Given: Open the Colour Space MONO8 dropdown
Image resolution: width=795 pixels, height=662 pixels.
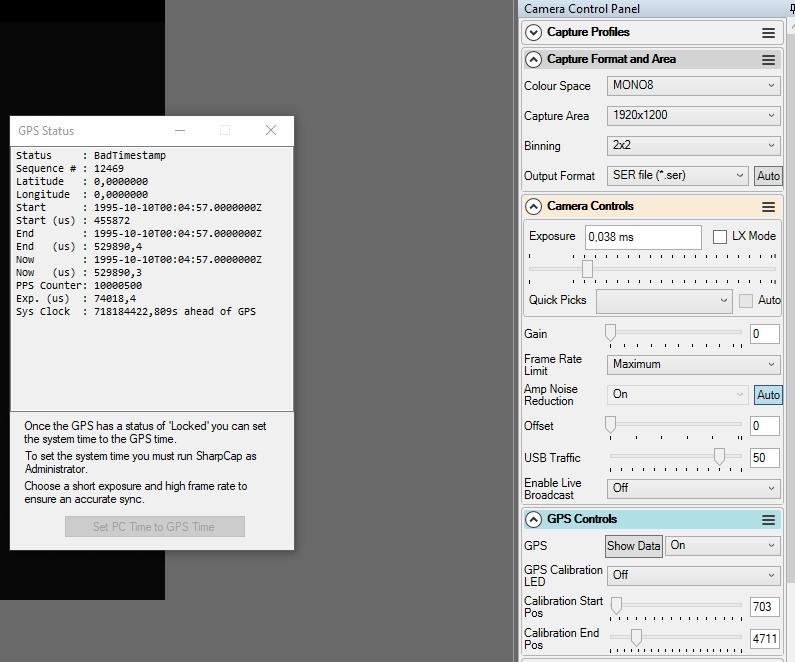Looking at the screenshot, I should (x=693, y=86).
